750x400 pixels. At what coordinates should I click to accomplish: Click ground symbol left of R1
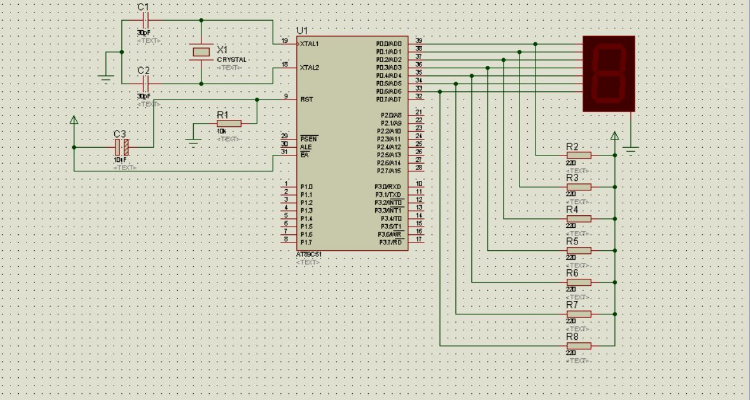coord(193,140)
